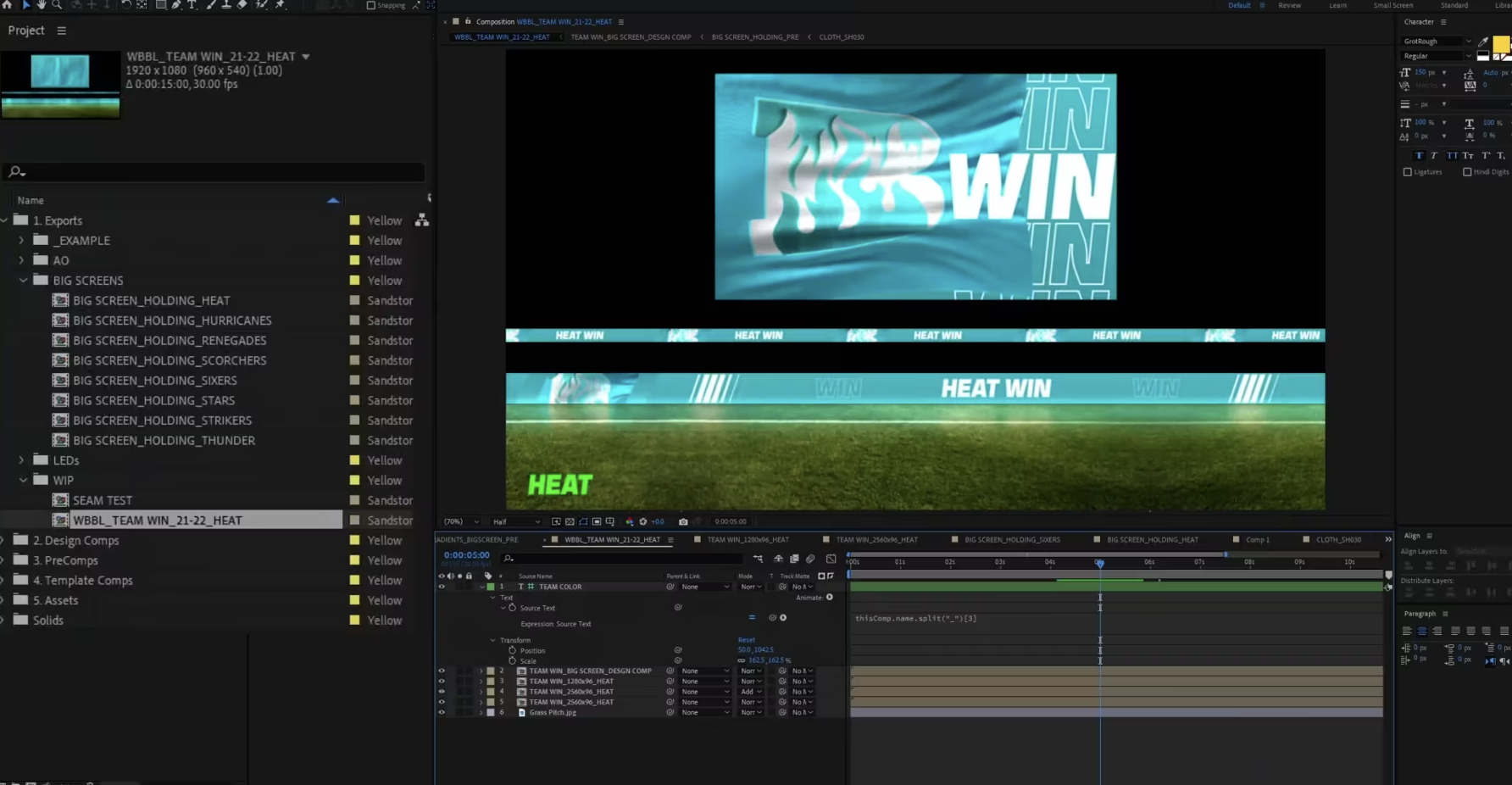The width and height of the screenshot is (1512, 785).
Task: Select the Rectangle shape tool
Action: [160, 4]
